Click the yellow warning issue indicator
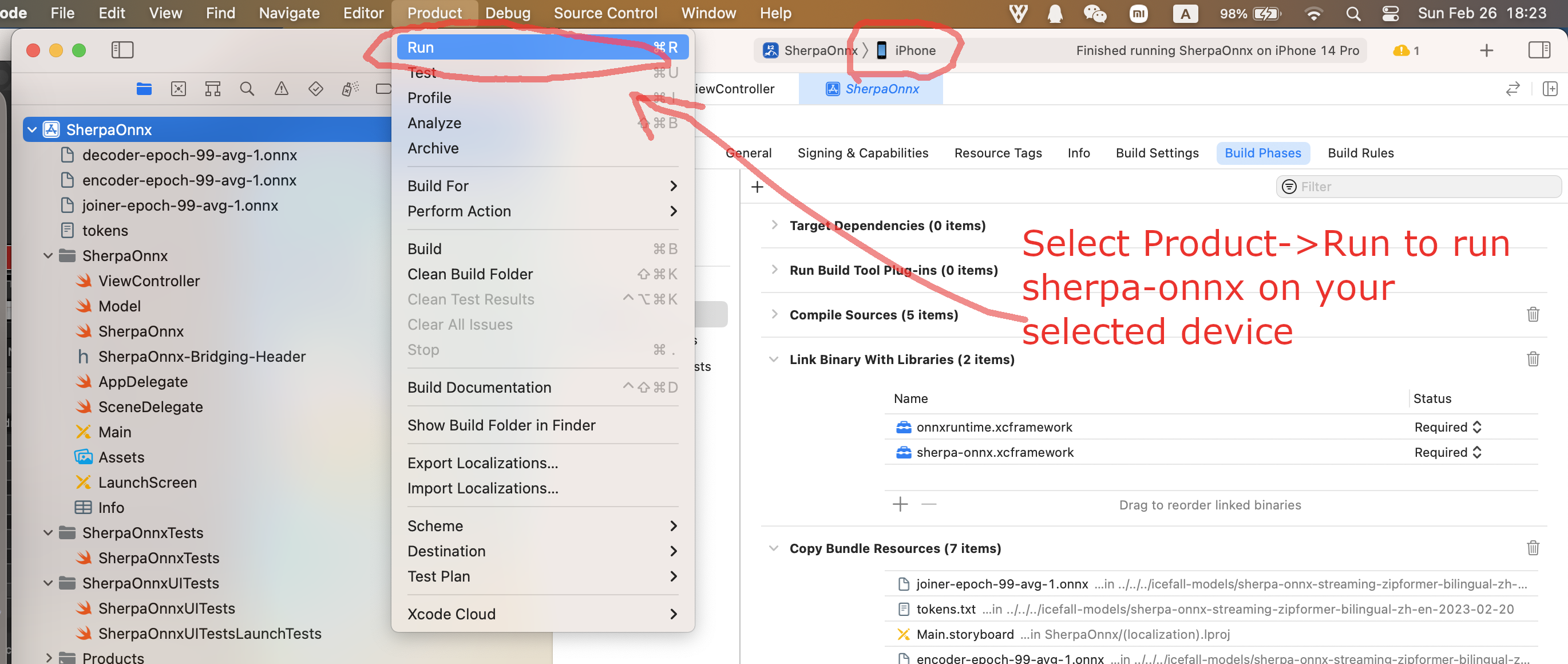 pos(1405,50)
